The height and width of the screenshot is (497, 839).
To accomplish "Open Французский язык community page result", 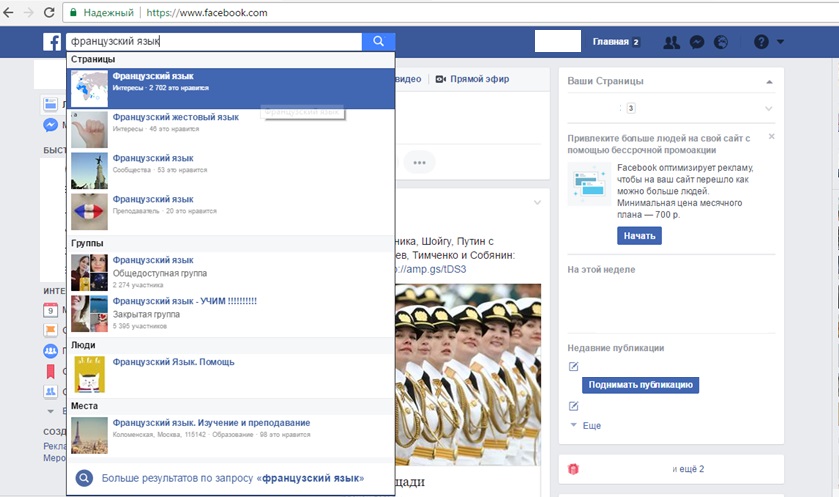I will point(231,171).
